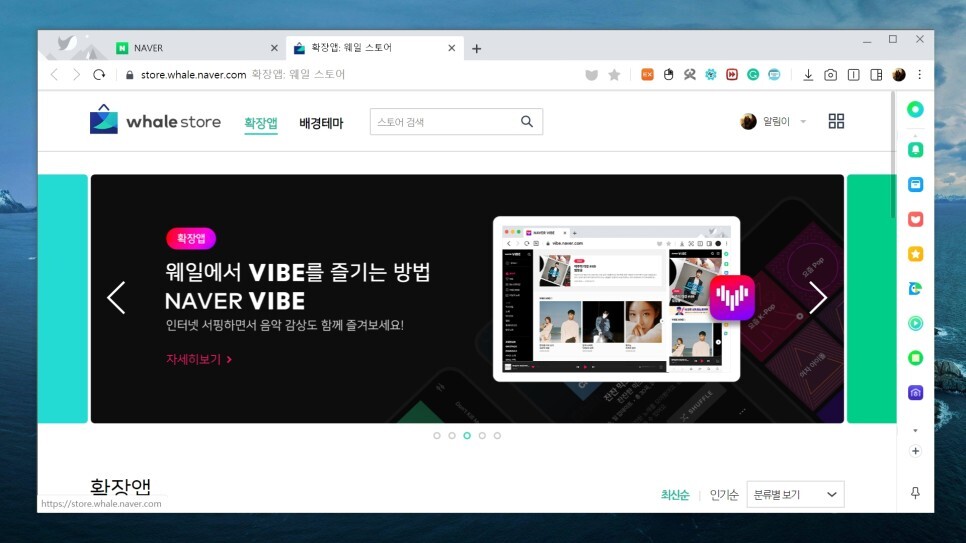Open the green square sidebar app
The height and width of the screenshot is (543, 966).
tap(915, 358)
